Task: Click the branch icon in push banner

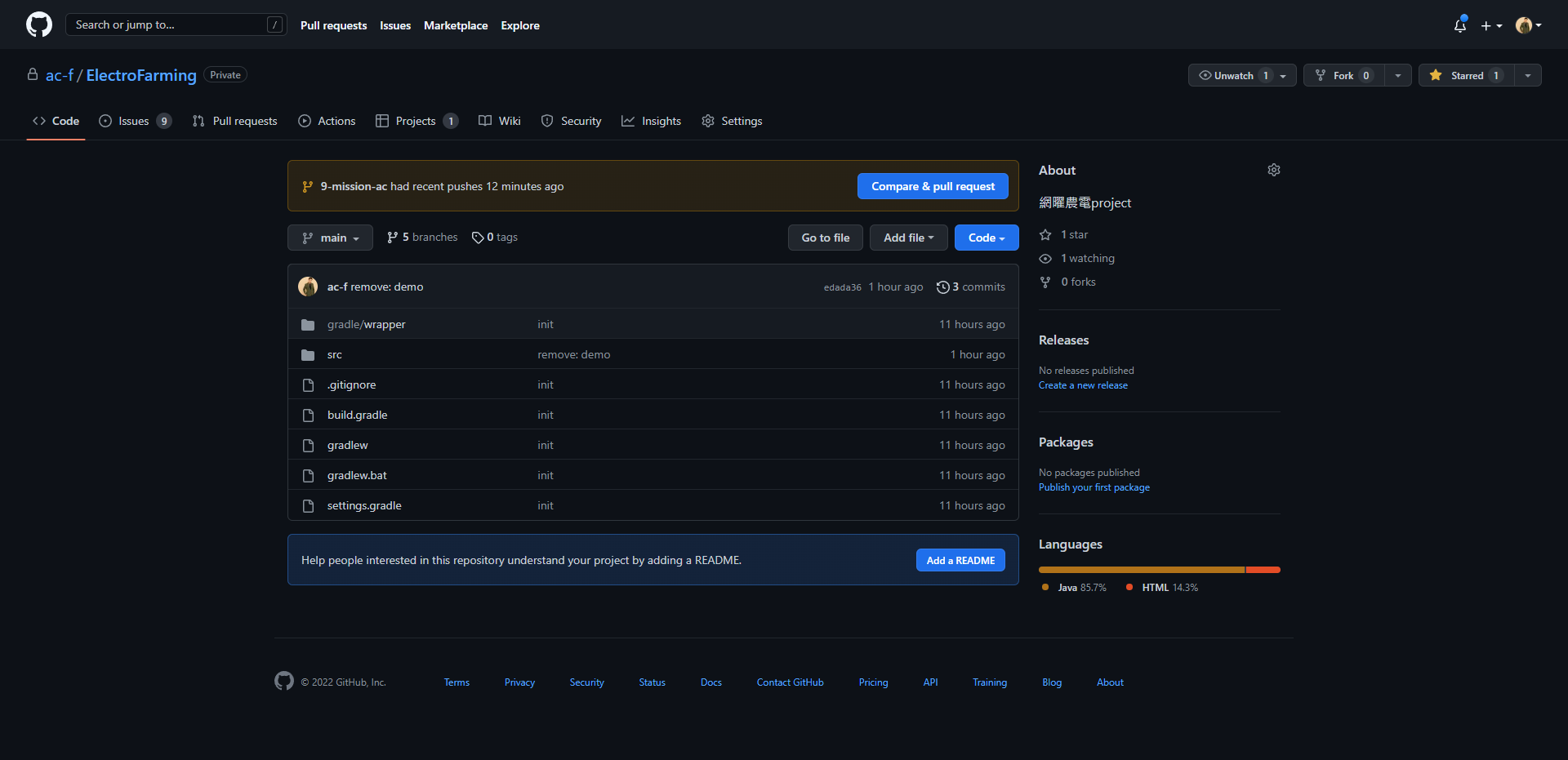Action: click(307, 187)
